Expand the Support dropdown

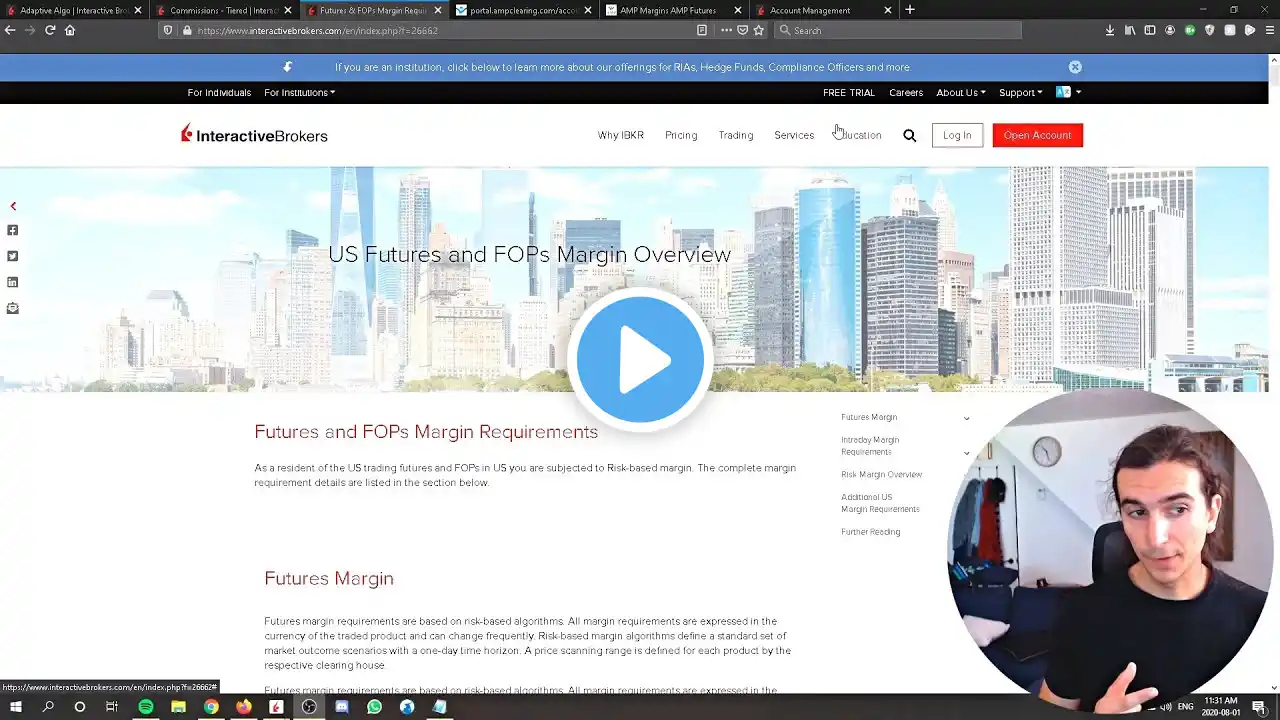tap(1020, 92)
